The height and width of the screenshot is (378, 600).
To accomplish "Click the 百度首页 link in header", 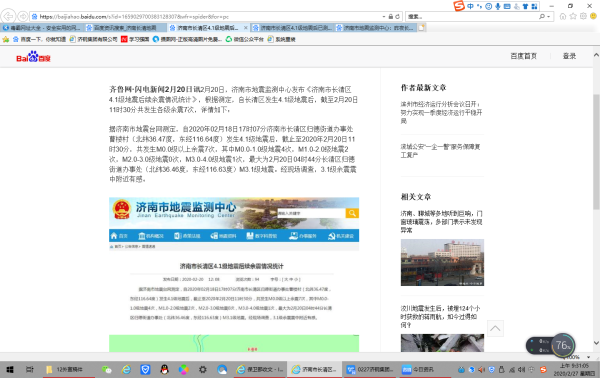I will [x=523, y=56].
